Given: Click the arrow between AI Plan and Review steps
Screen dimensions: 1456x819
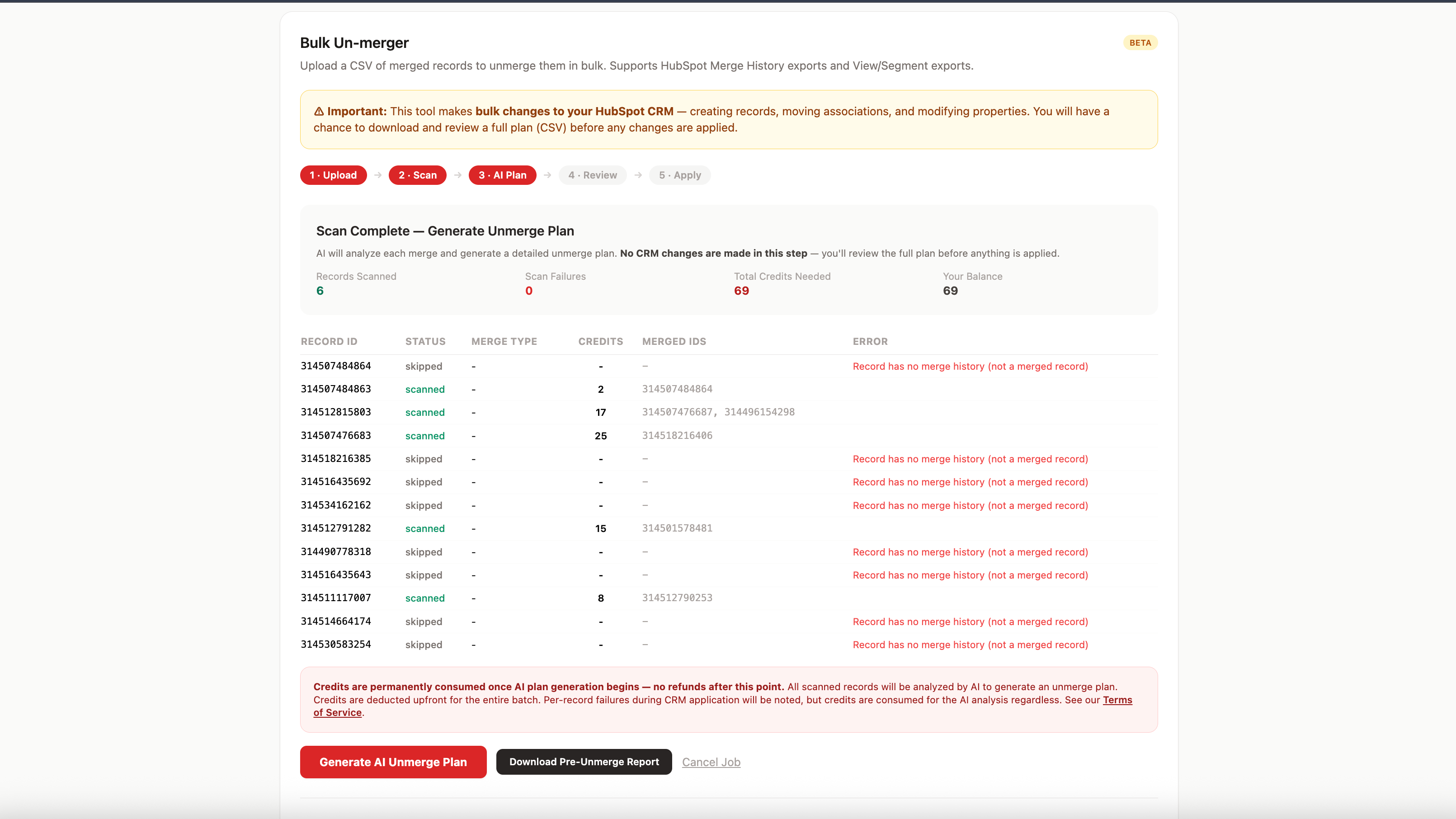Looking at the screenshot, I should pos(547,175).
